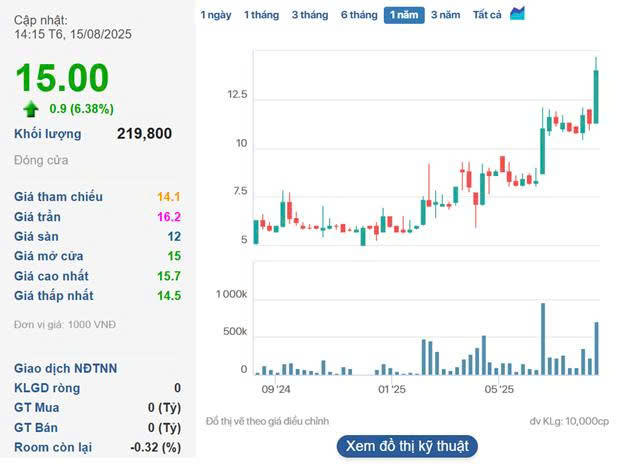Image resolution: width=624 pixels, height=465 pixels.
Task: Switch the chart to 3 năm
Action: point(446,15)
